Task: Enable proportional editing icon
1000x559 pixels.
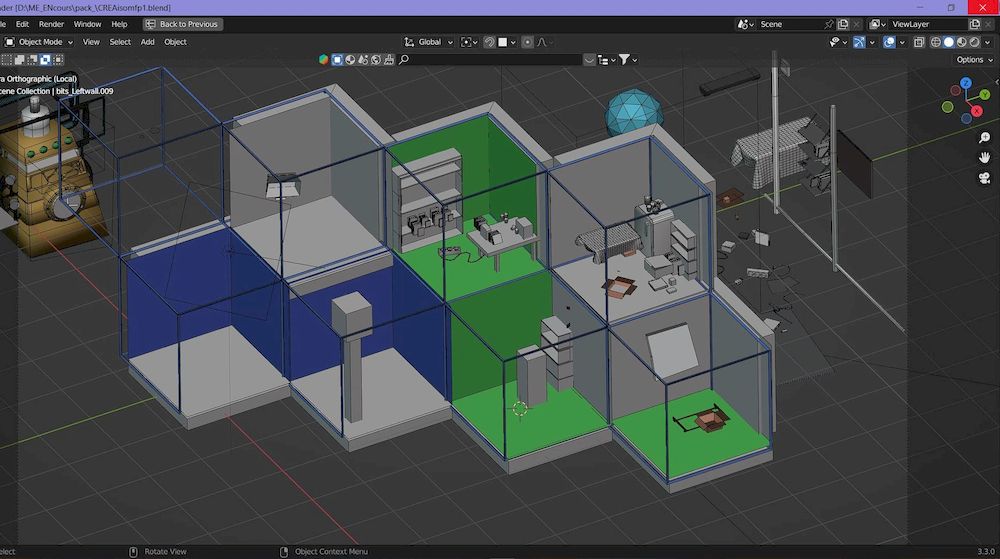Action: pos(527,42)
